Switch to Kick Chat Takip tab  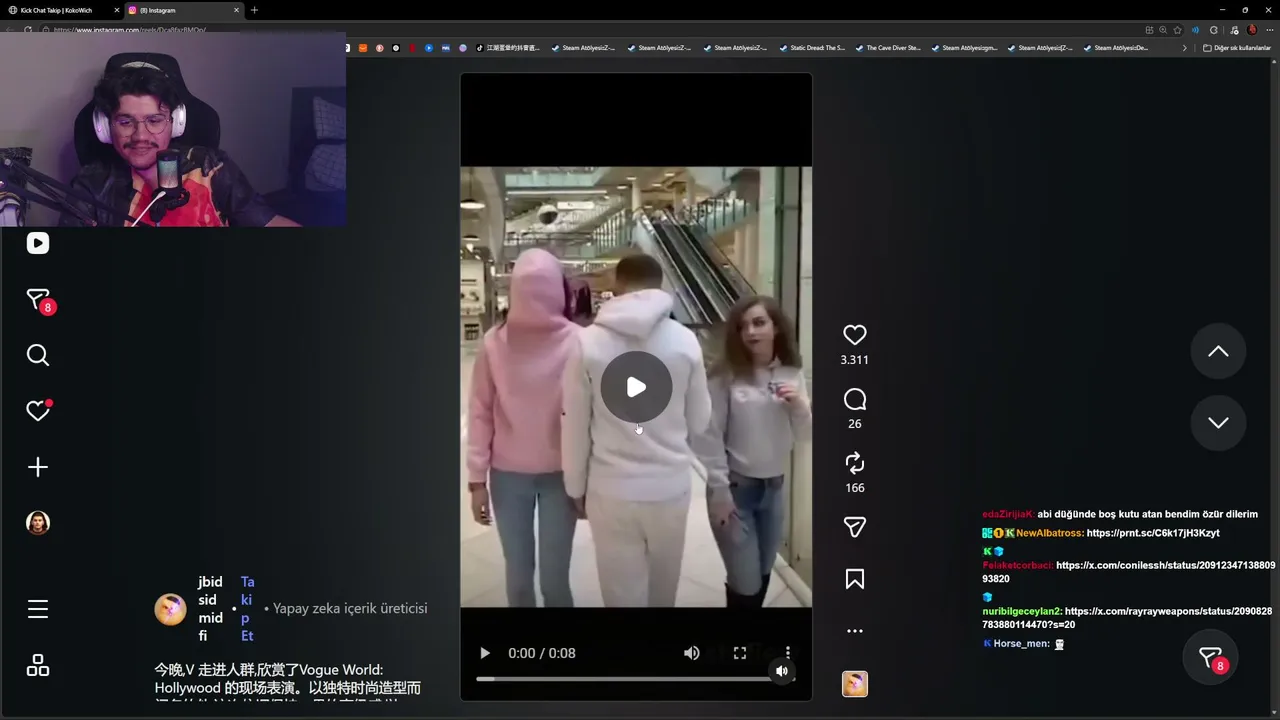click(62, 10)
